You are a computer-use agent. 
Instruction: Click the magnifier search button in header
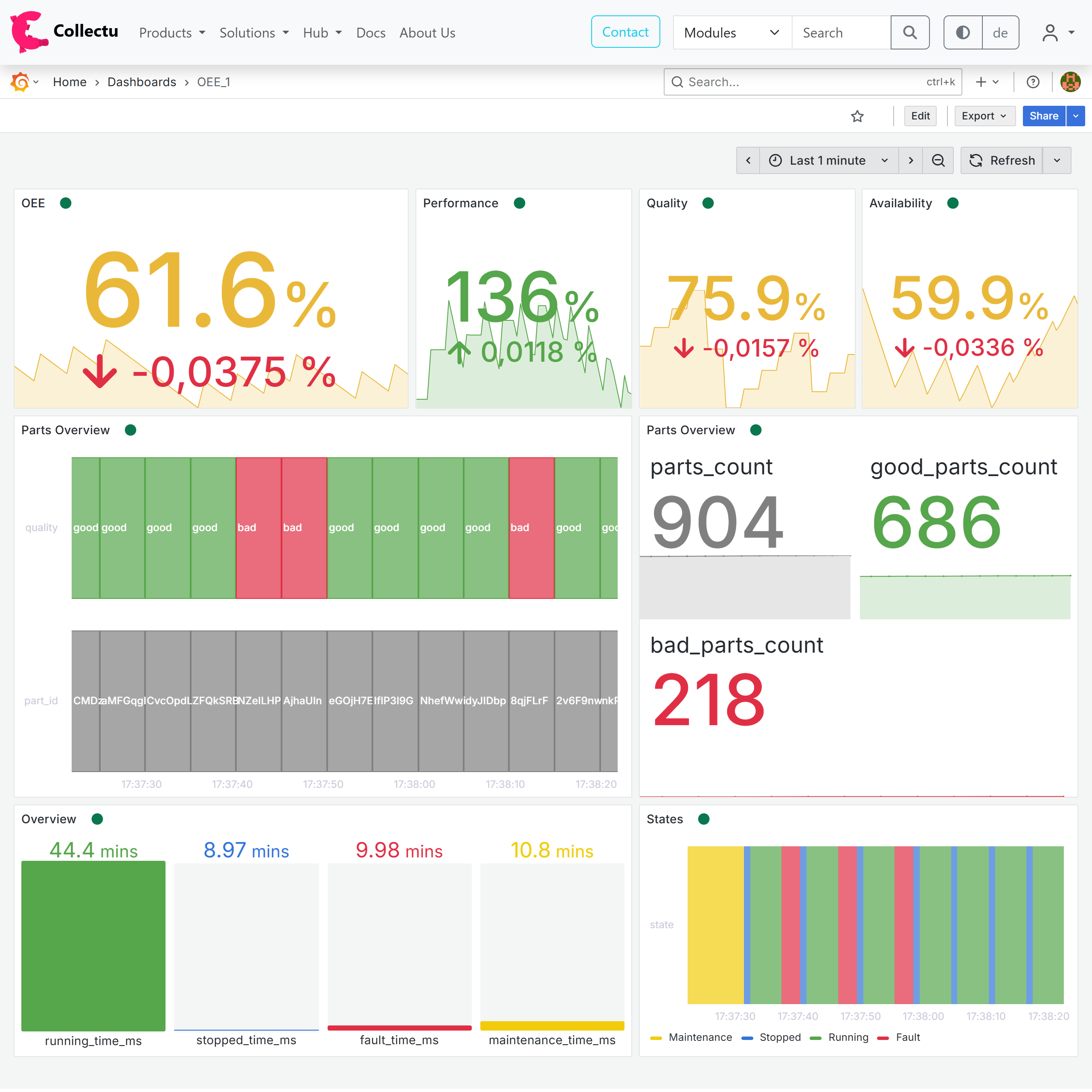click(x=909, y=33)
